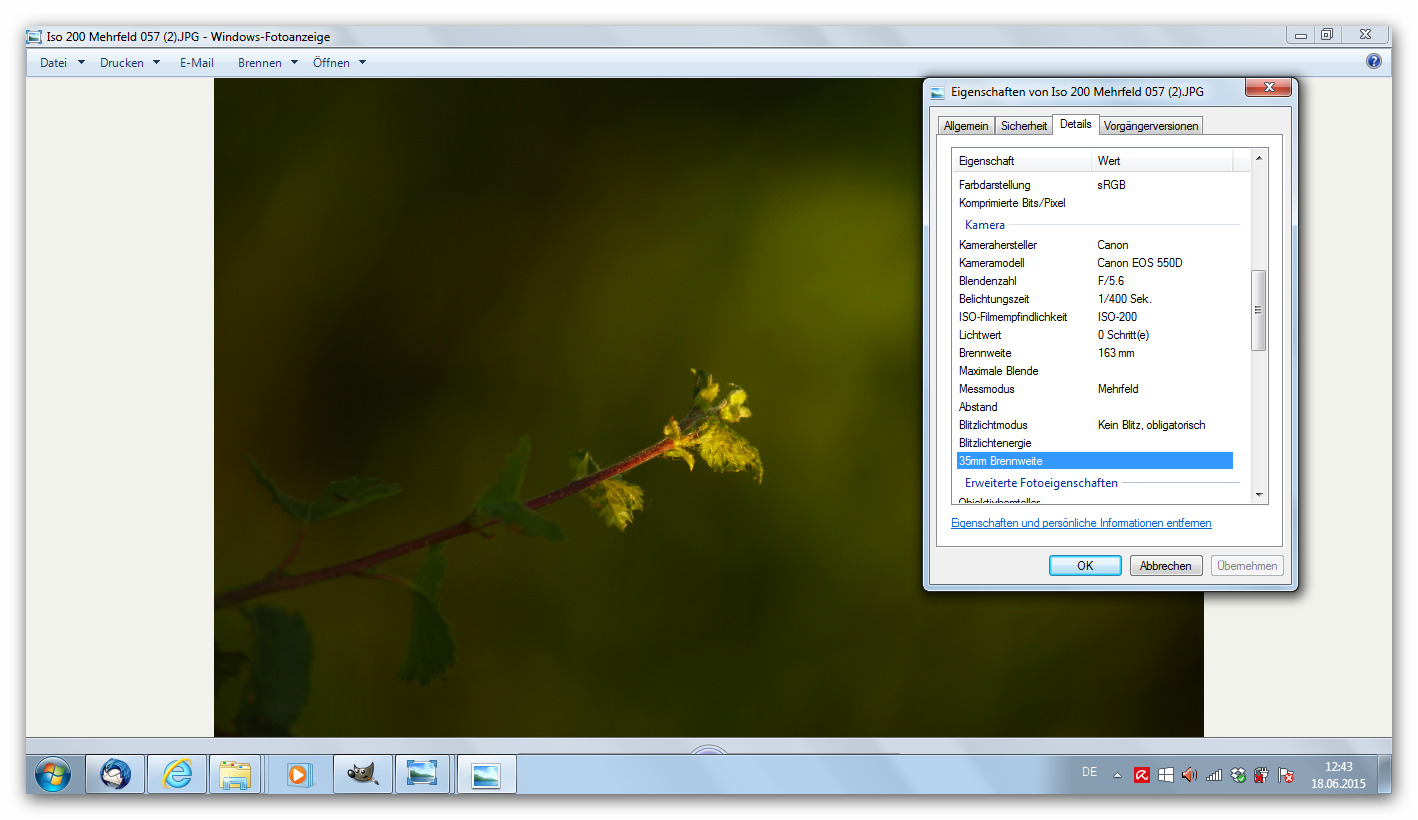Click the scroll-up arrow of details list
The image size is (1418, 820).
tap(1259, 158)
